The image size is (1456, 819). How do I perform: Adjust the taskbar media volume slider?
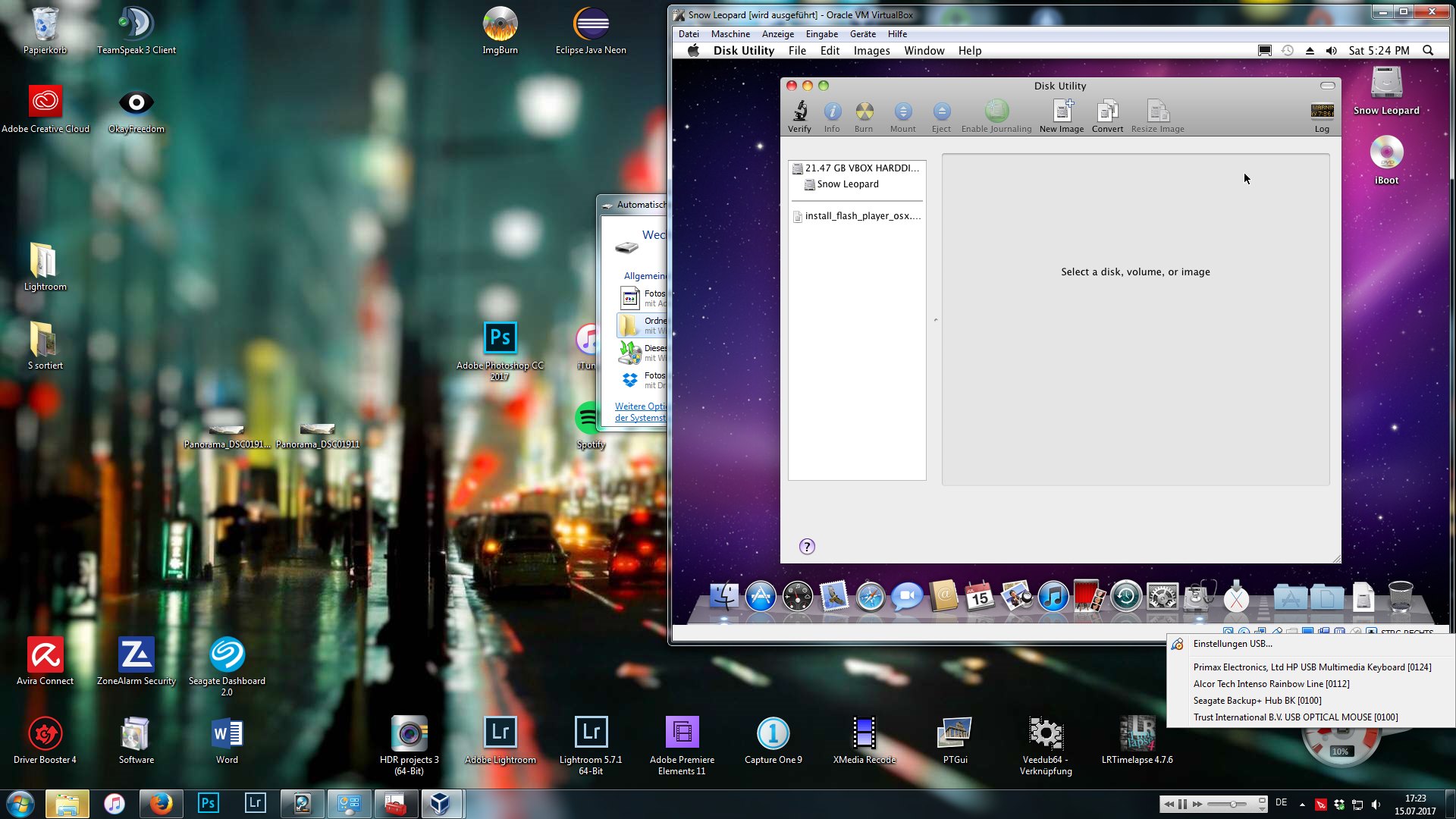(x=1234, y=804)
